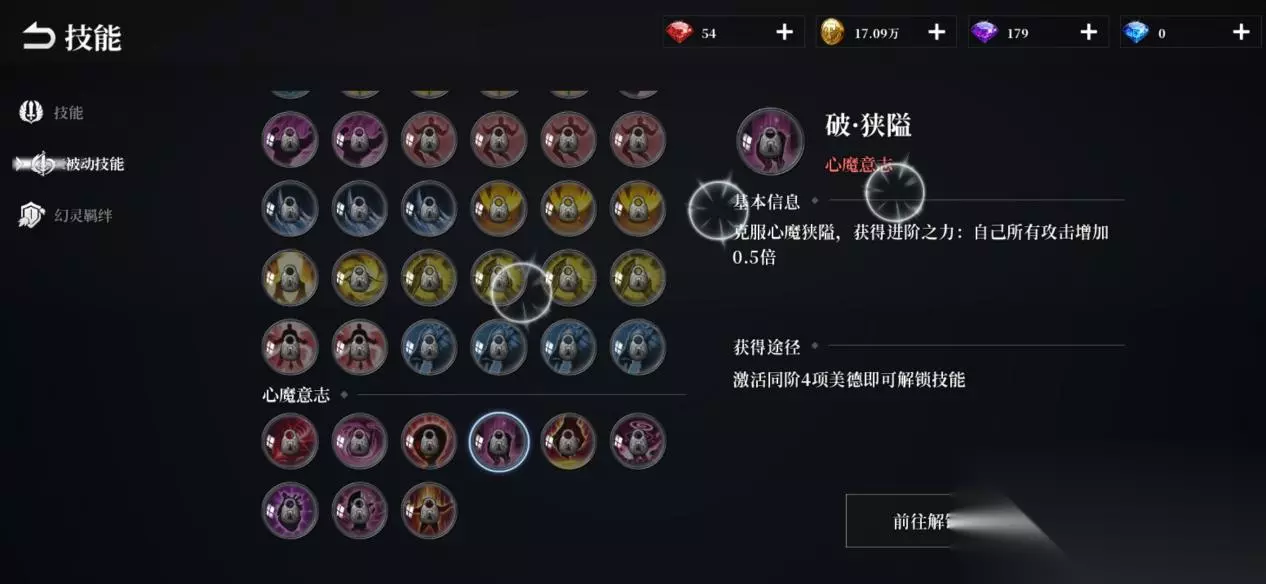Select the highlighted locked skill in 心魔意志 row
Image resolution: width=1266 pixels, height=584 pixels.
(x=499, y=441)
